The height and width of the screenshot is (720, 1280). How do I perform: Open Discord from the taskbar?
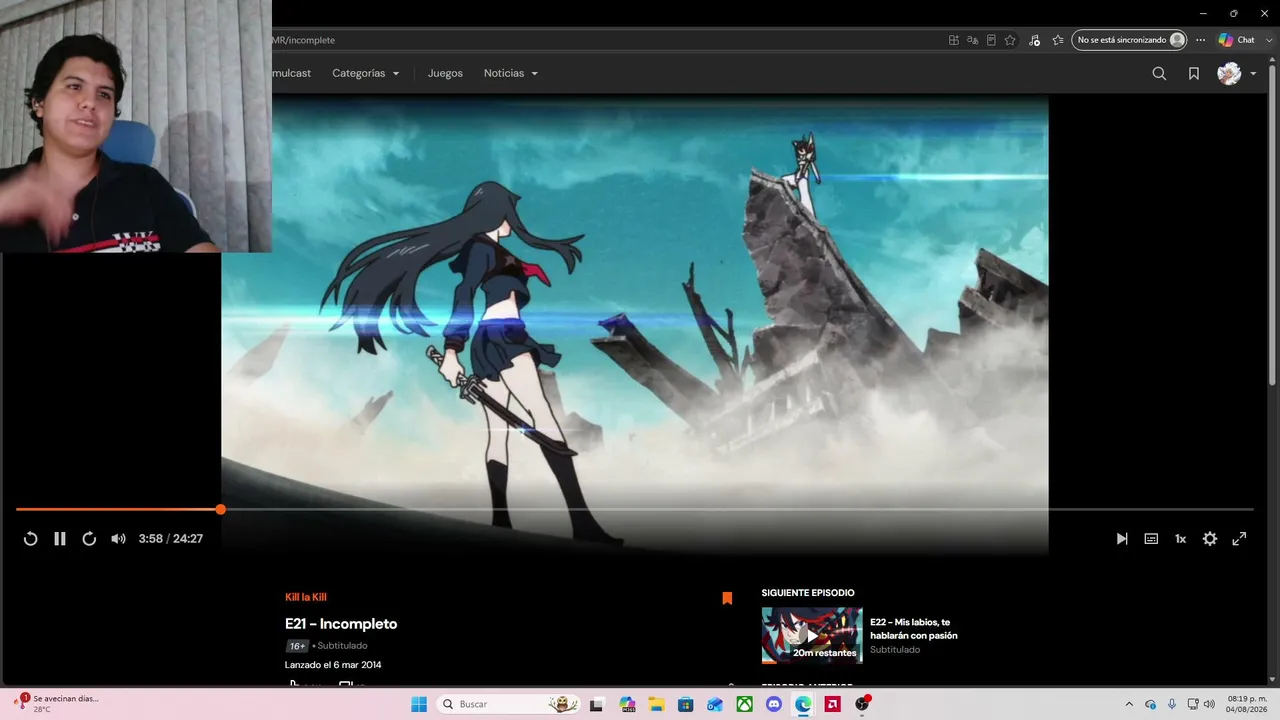click(774, 704)
